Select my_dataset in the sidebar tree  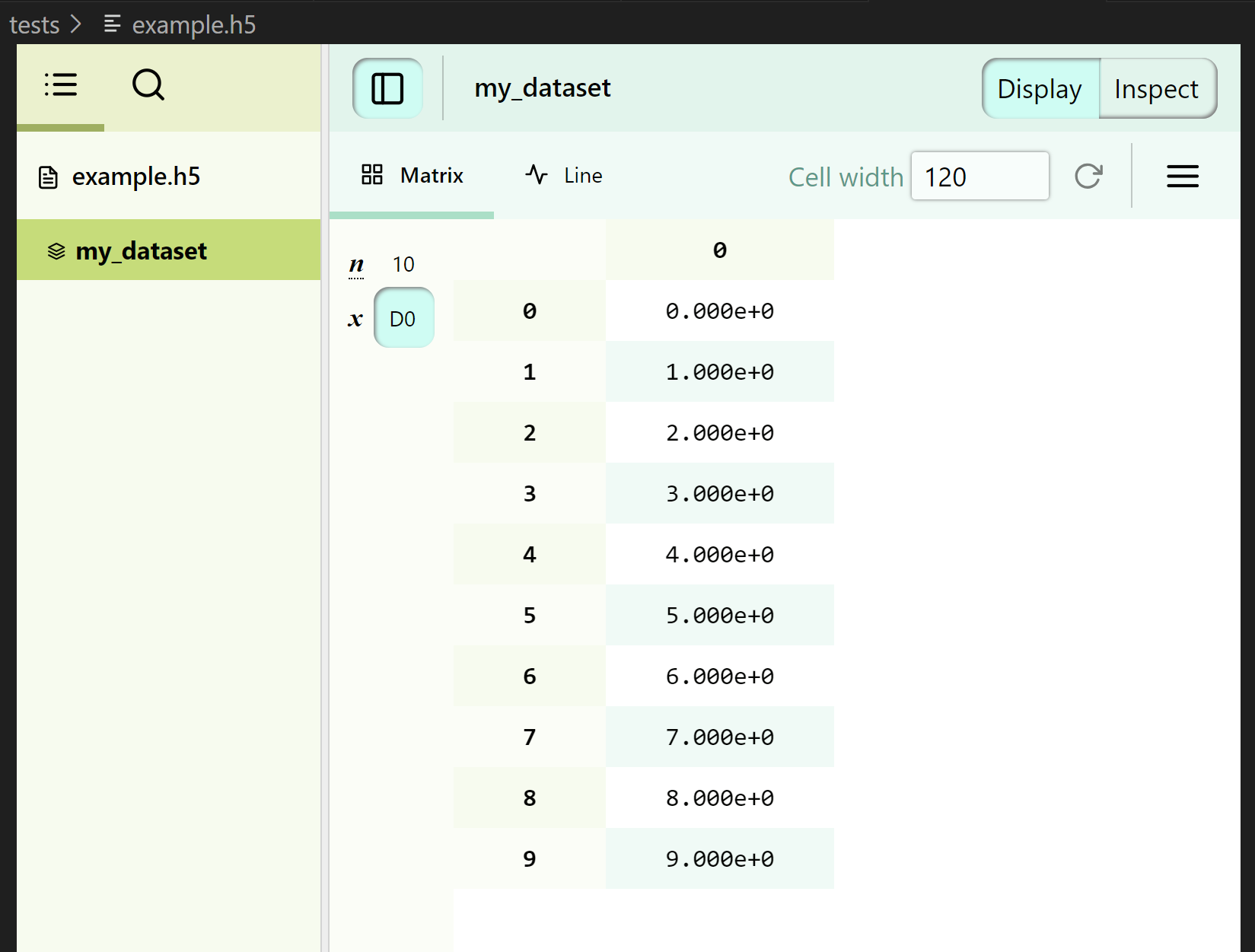tap(169, 250)
